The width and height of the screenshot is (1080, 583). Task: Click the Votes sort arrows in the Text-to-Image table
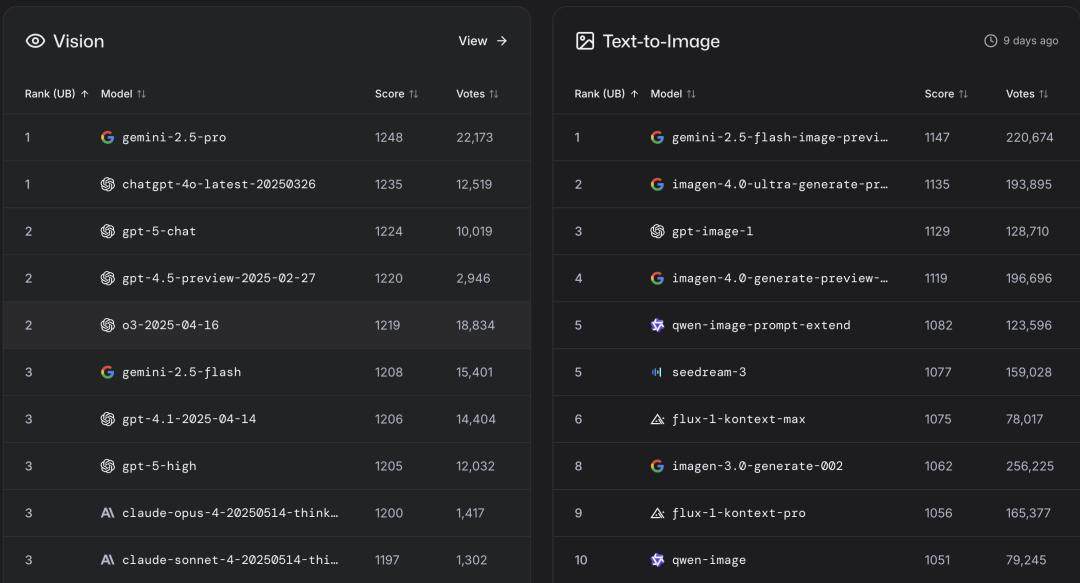1043,94
